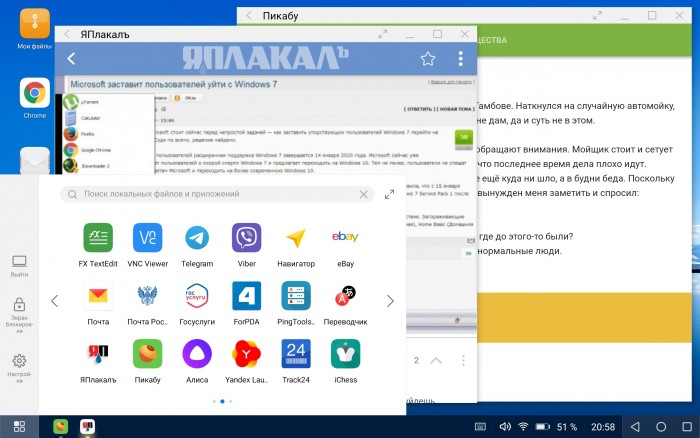Click back arrow in ЯПлакалъ title bar

click(x=67, y=34)
